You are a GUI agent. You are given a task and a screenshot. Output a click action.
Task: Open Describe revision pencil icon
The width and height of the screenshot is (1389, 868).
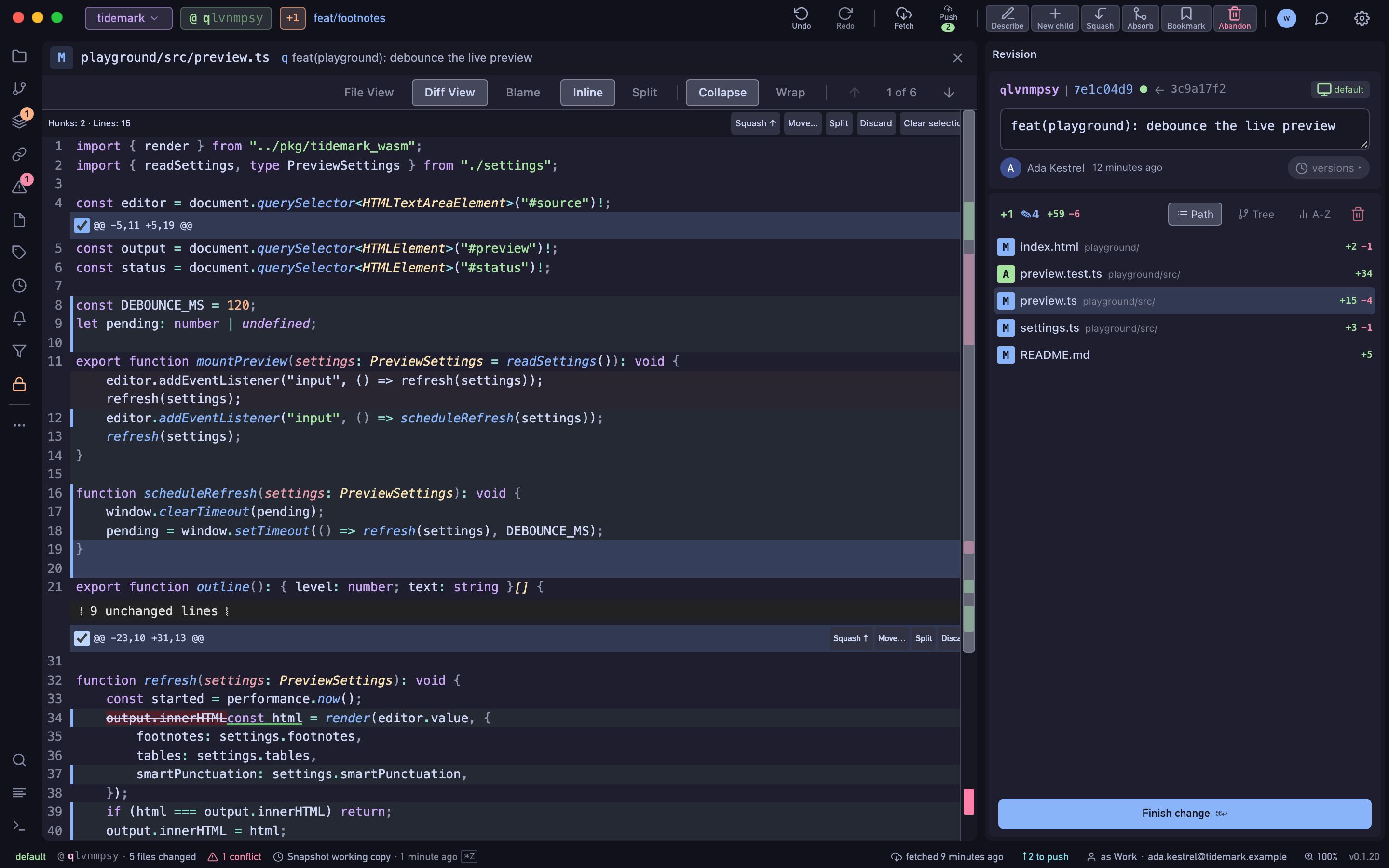(1007, 18)
